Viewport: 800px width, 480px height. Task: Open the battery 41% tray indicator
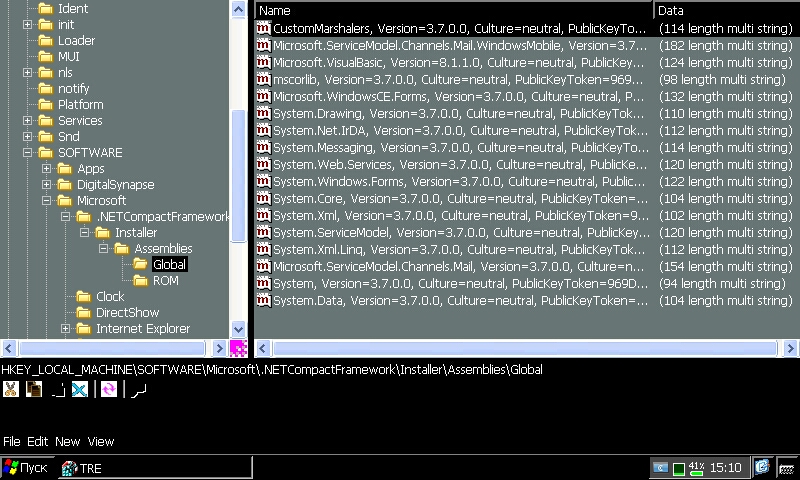click(x=696, y=467)
